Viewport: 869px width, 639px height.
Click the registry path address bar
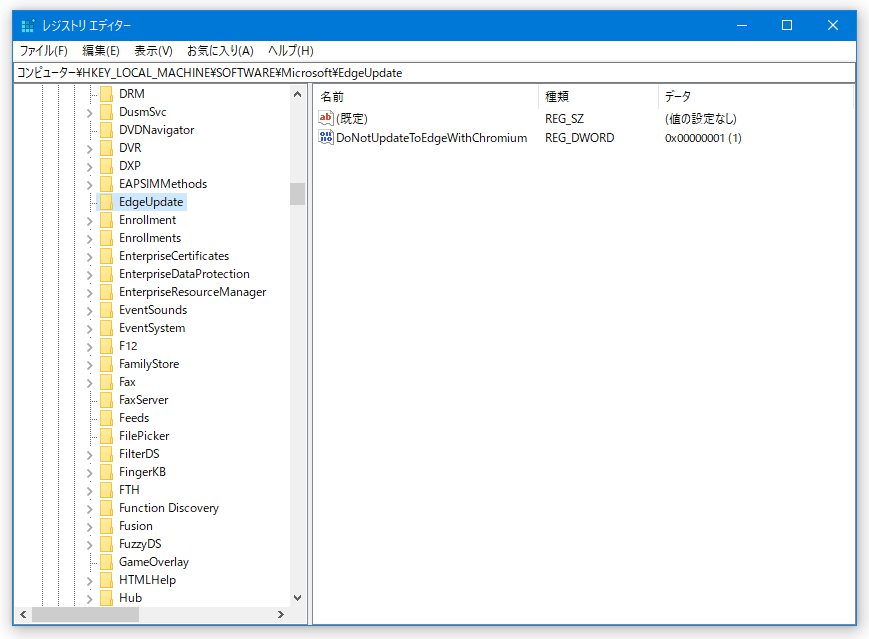pyautogui.click(x=434, y=73)
